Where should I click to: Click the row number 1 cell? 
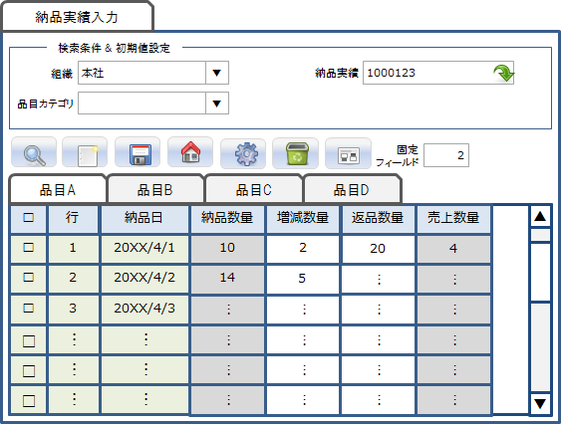pyautogui.click(x=73, y=249)
